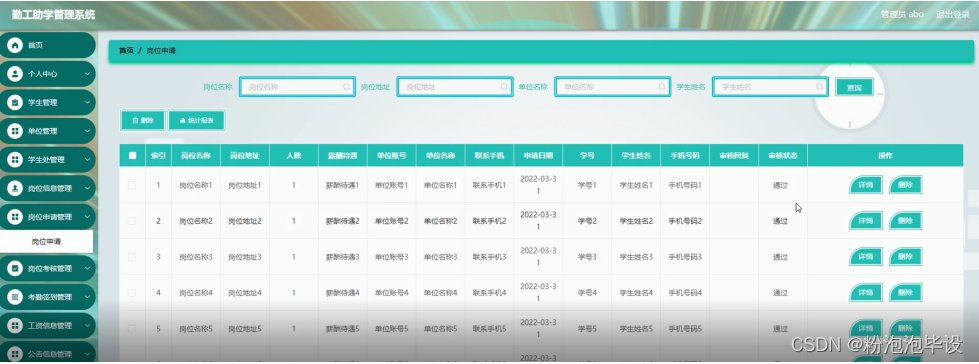Open 详情 for row 2
The height and width of the screenshot is (364, 979).
[x=866, y=220]
